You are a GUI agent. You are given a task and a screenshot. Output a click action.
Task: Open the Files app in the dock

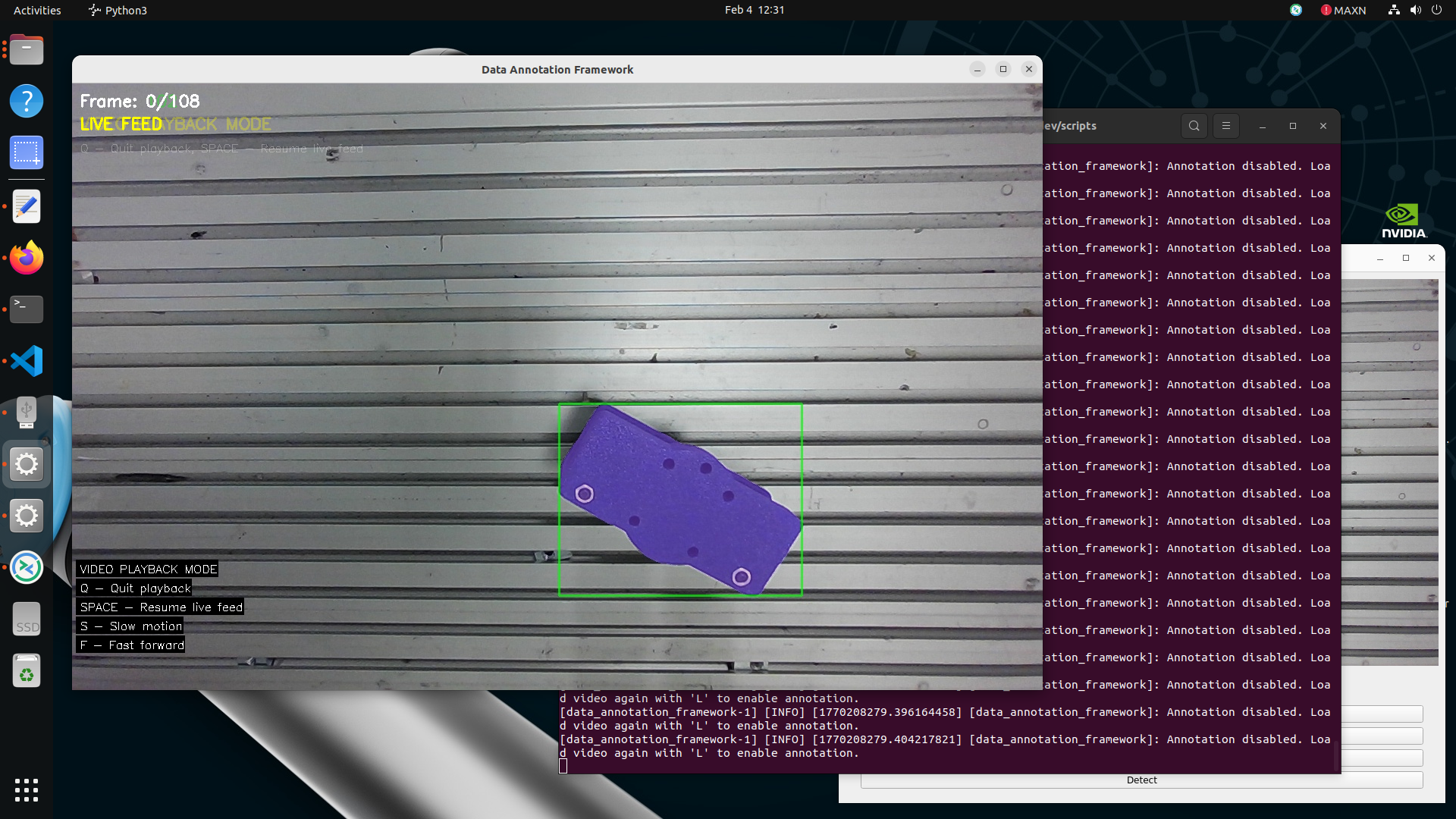(x=27, y=50)
